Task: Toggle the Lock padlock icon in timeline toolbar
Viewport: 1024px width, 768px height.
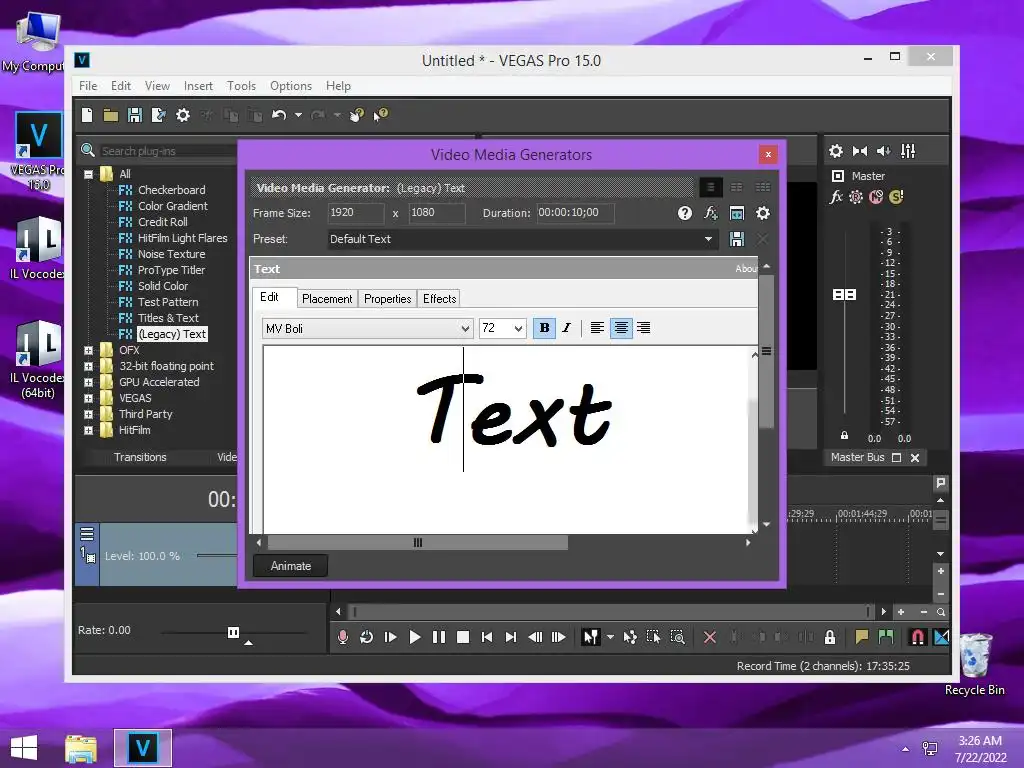Action: 829,637
